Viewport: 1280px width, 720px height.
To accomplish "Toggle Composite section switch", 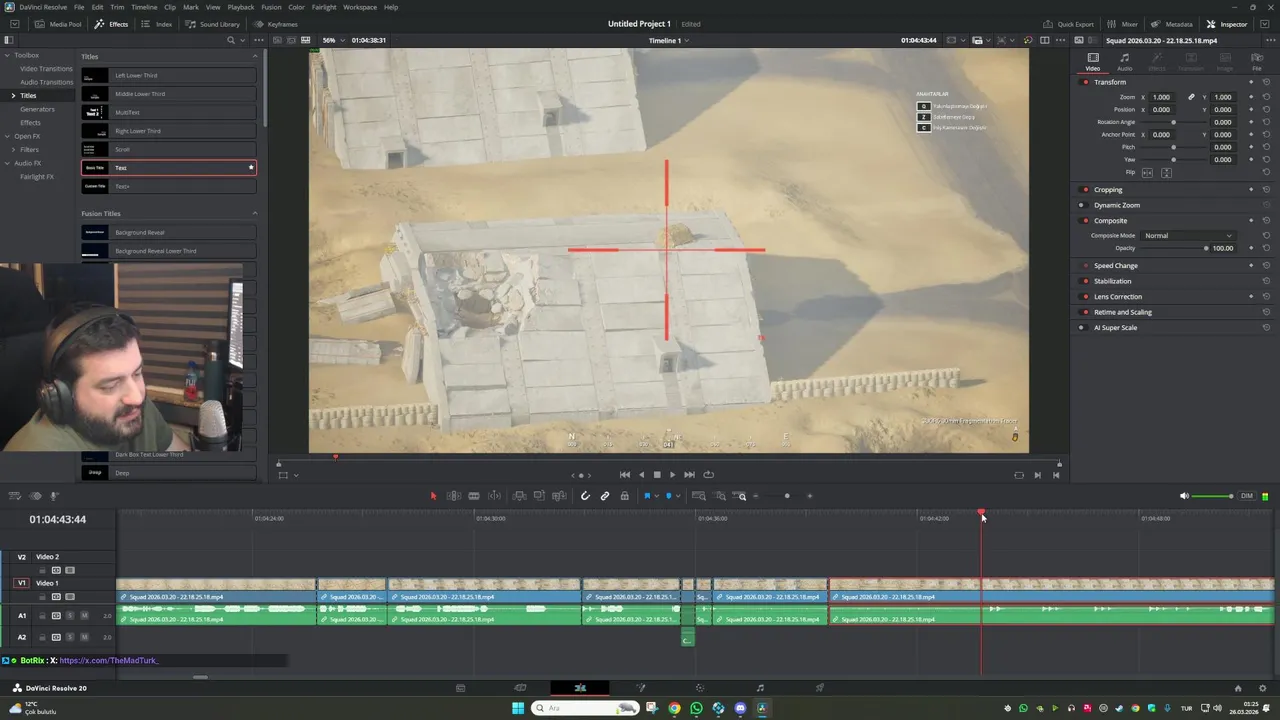I will pos(1085,220).
